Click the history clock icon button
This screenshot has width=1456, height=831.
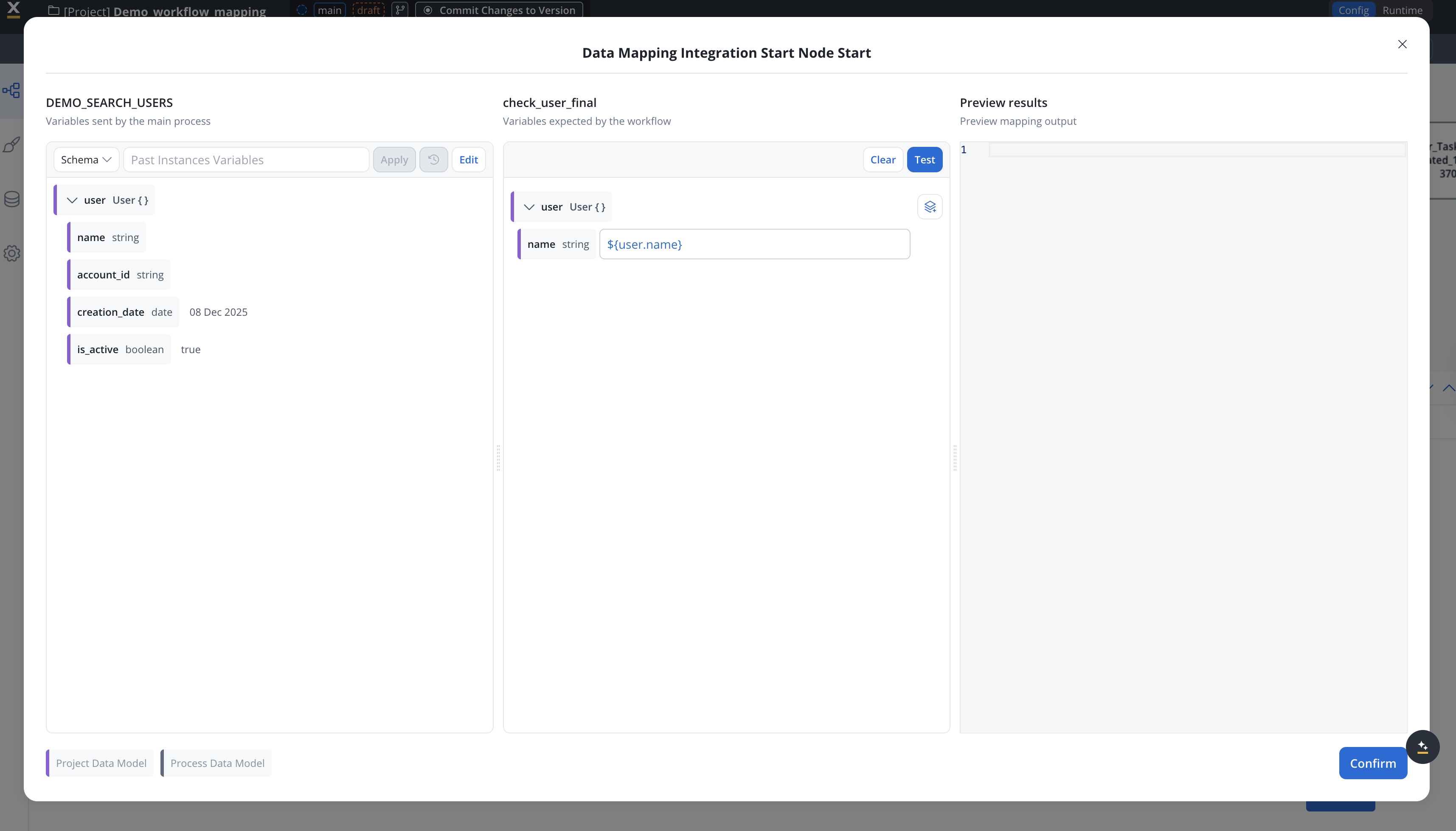point(433,160)
